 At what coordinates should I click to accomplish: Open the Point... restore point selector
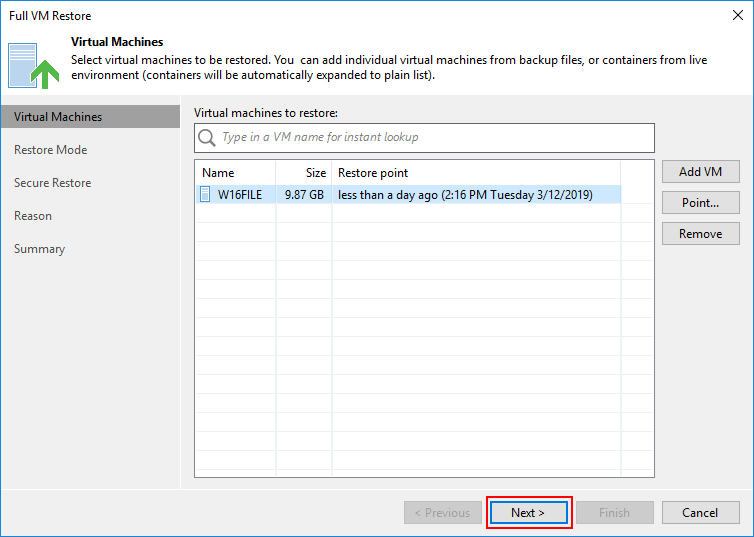click(x=701, y=202)
